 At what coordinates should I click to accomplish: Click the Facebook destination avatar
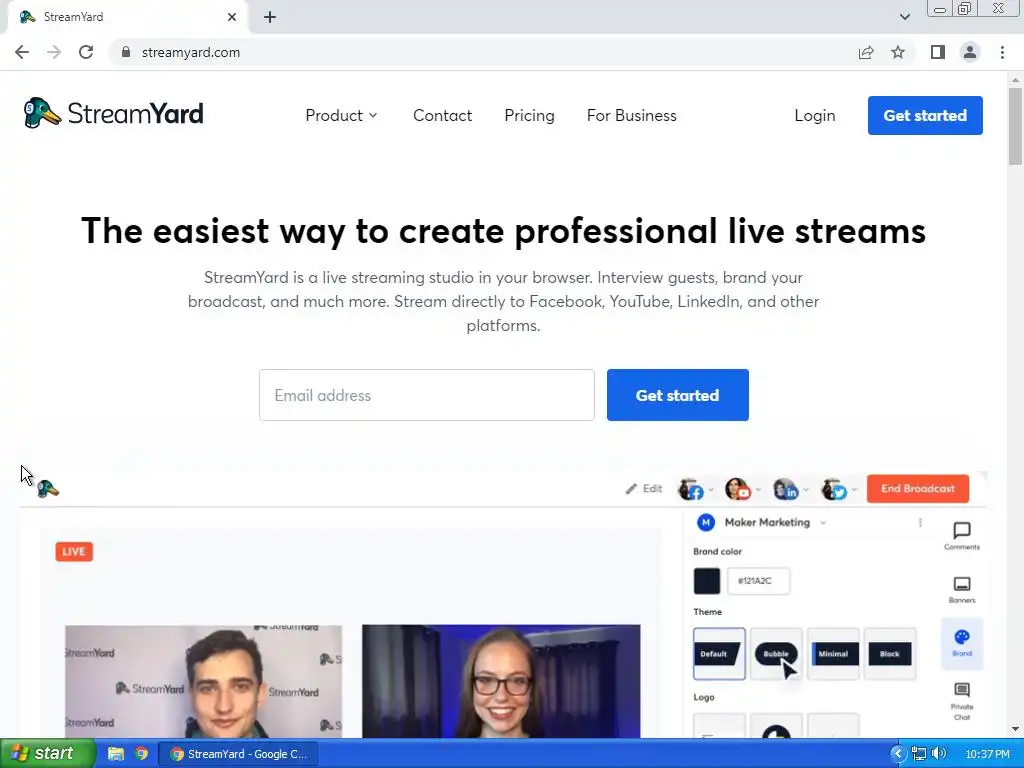click(691, 489)
